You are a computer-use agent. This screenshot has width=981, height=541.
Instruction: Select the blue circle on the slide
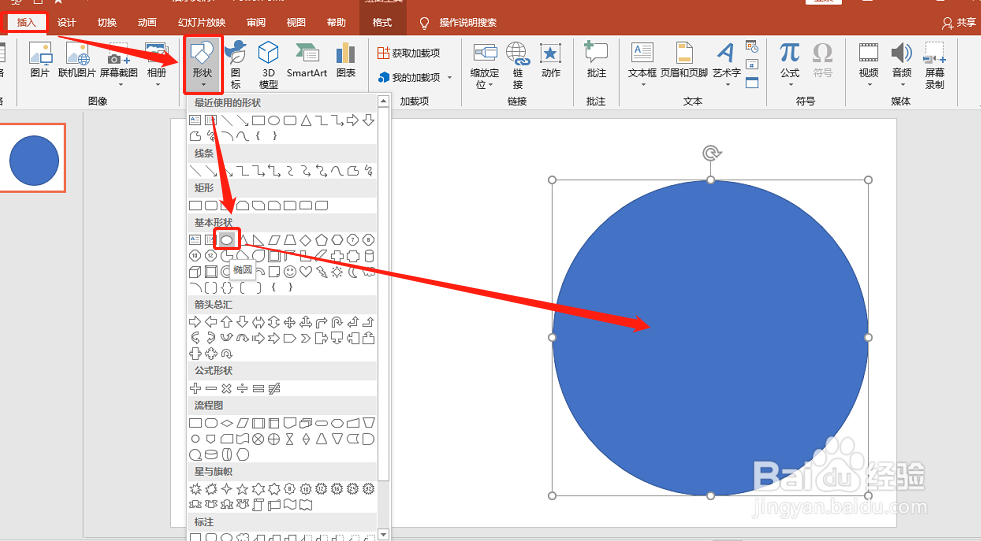coord(710,338)
